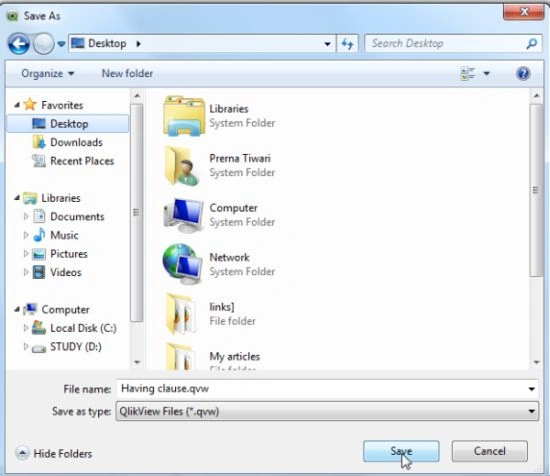
Task: Select Desktop in Favorites
Action: coord(68,123)
